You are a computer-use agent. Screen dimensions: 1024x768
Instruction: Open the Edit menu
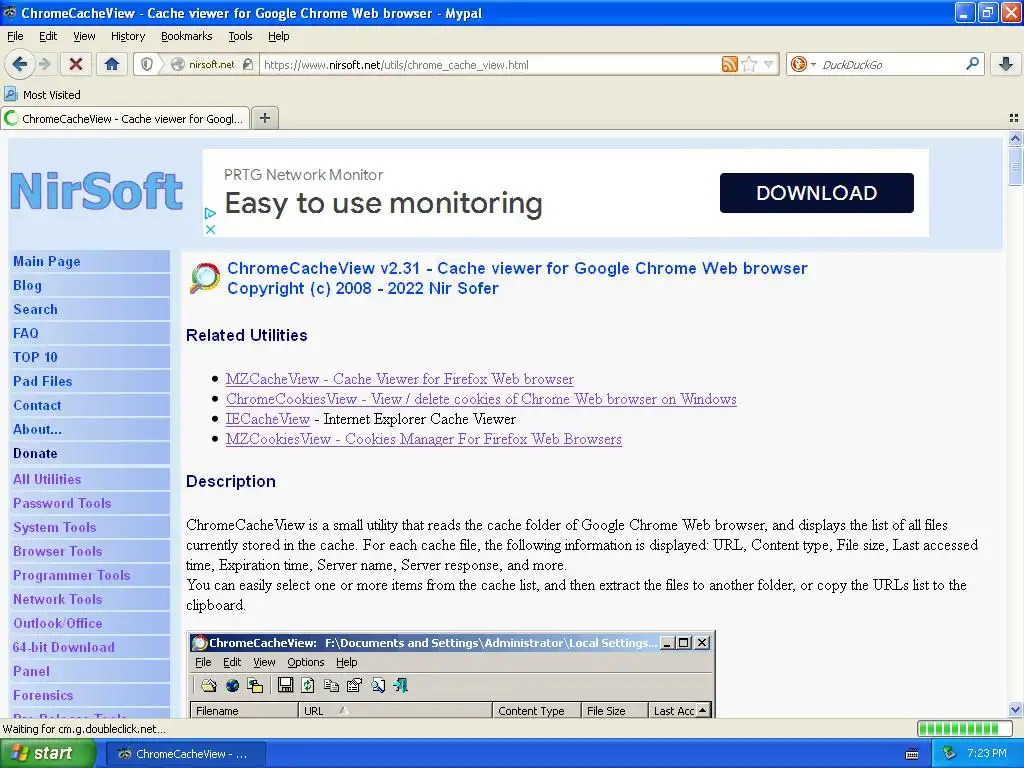(x=48, y=36)
